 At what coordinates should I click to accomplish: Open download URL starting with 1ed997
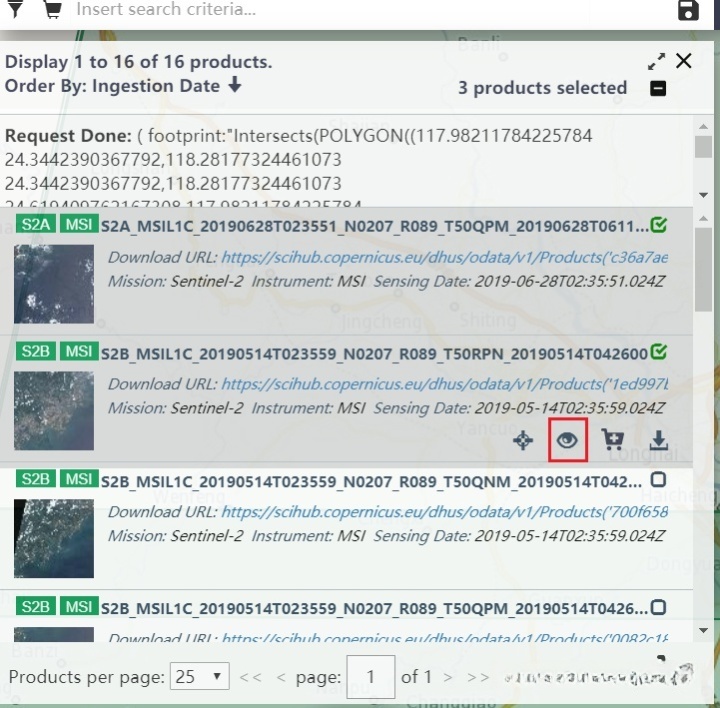[444, 384]
